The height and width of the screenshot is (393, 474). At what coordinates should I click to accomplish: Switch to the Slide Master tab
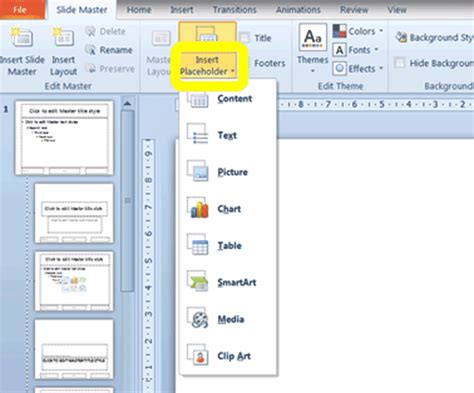82,10
